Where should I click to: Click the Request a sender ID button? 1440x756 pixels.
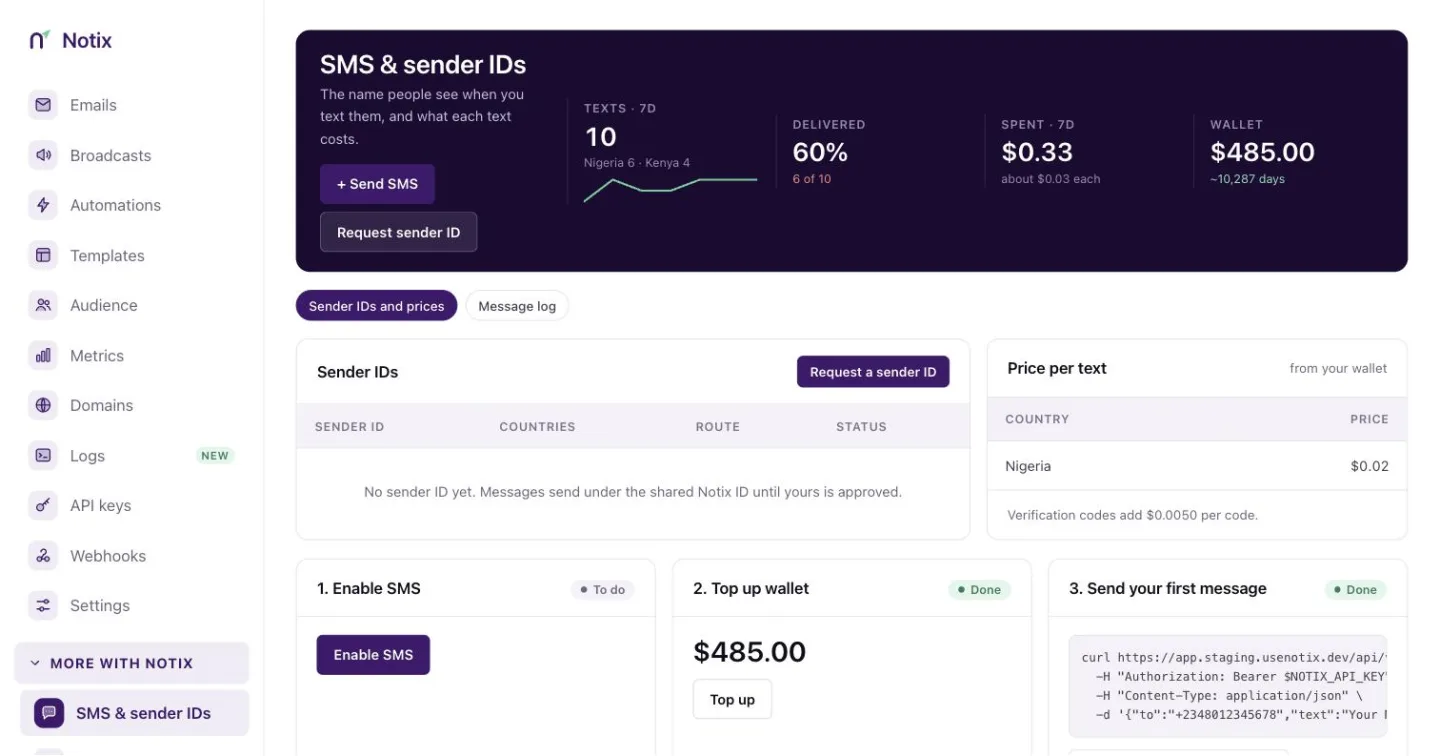pyautogui.click(x=873, y=372)
